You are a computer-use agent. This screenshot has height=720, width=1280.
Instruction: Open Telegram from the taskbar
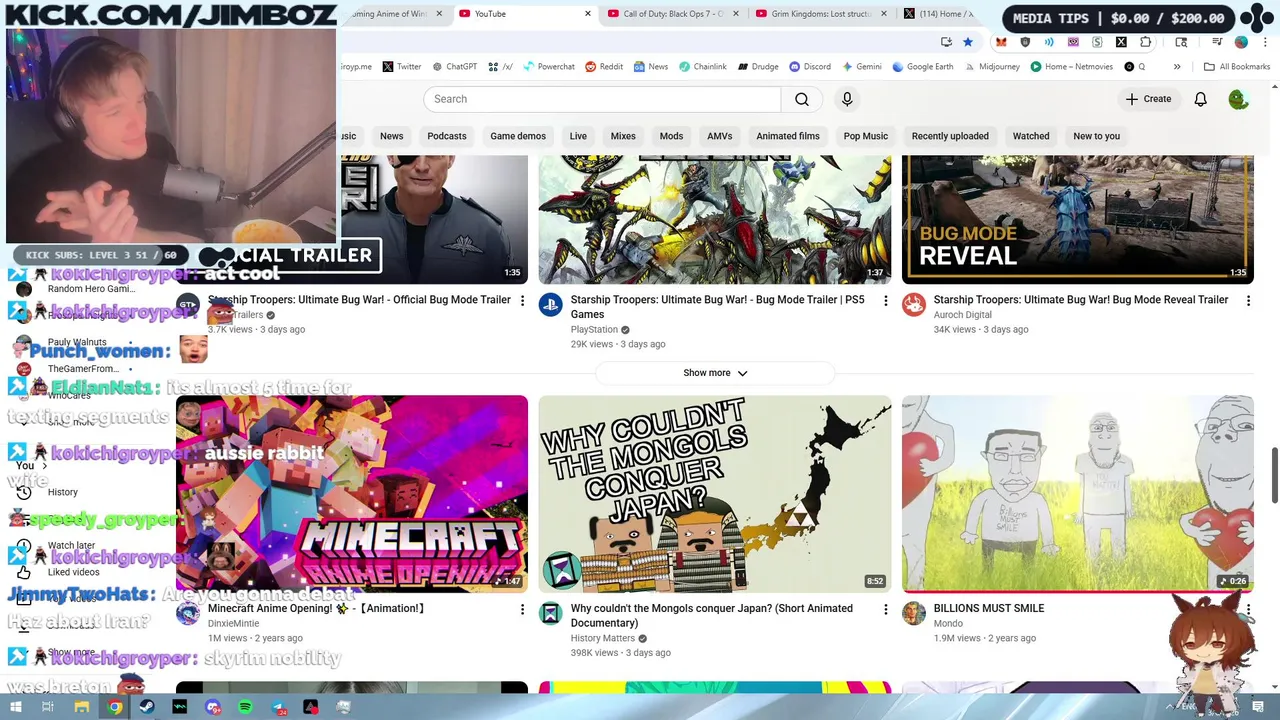[x=279, y=707]
